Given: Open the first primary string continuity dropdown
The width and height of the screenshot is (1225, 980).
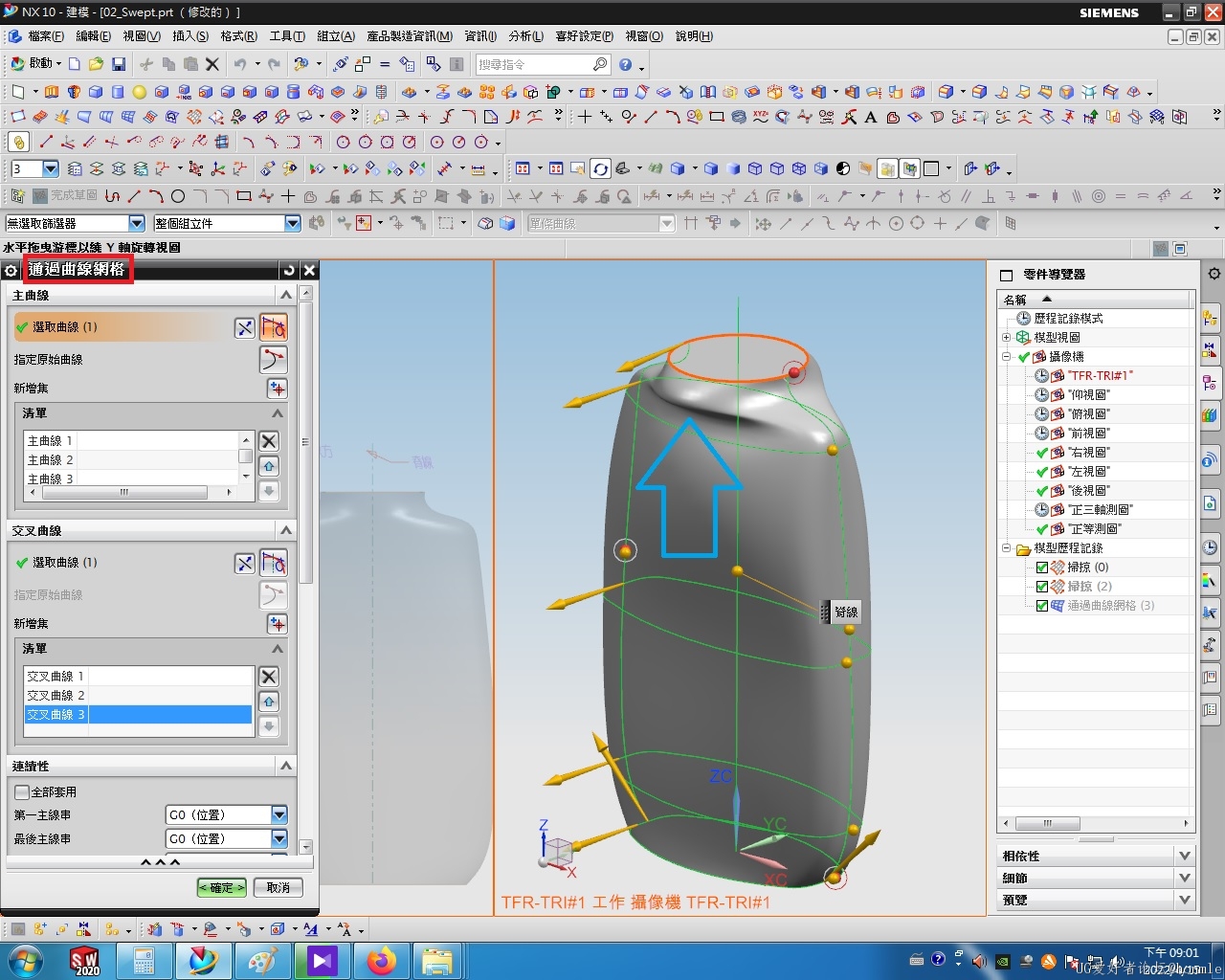Looking at the screenshot, I should pyautogui.click(x=279, y=814).
